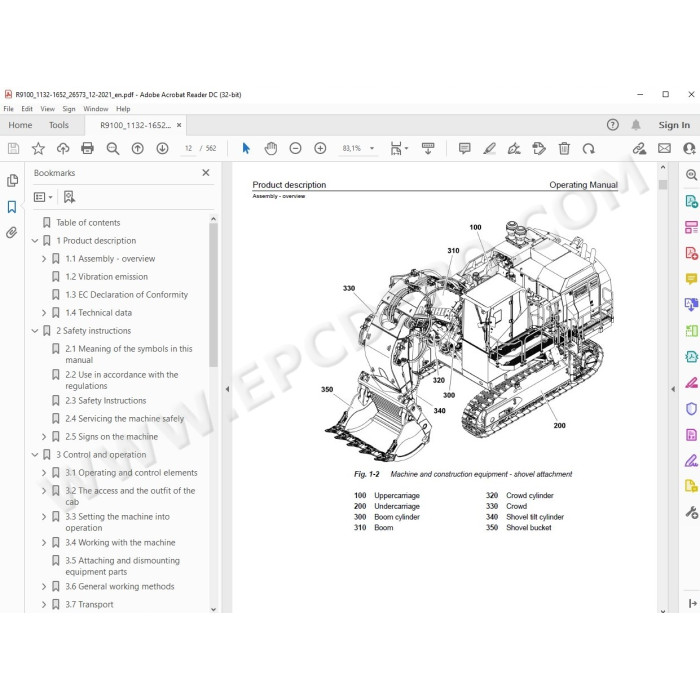Open the View menu
The width and height of the screenshot is (700, 700).
[x=47, y=108]
